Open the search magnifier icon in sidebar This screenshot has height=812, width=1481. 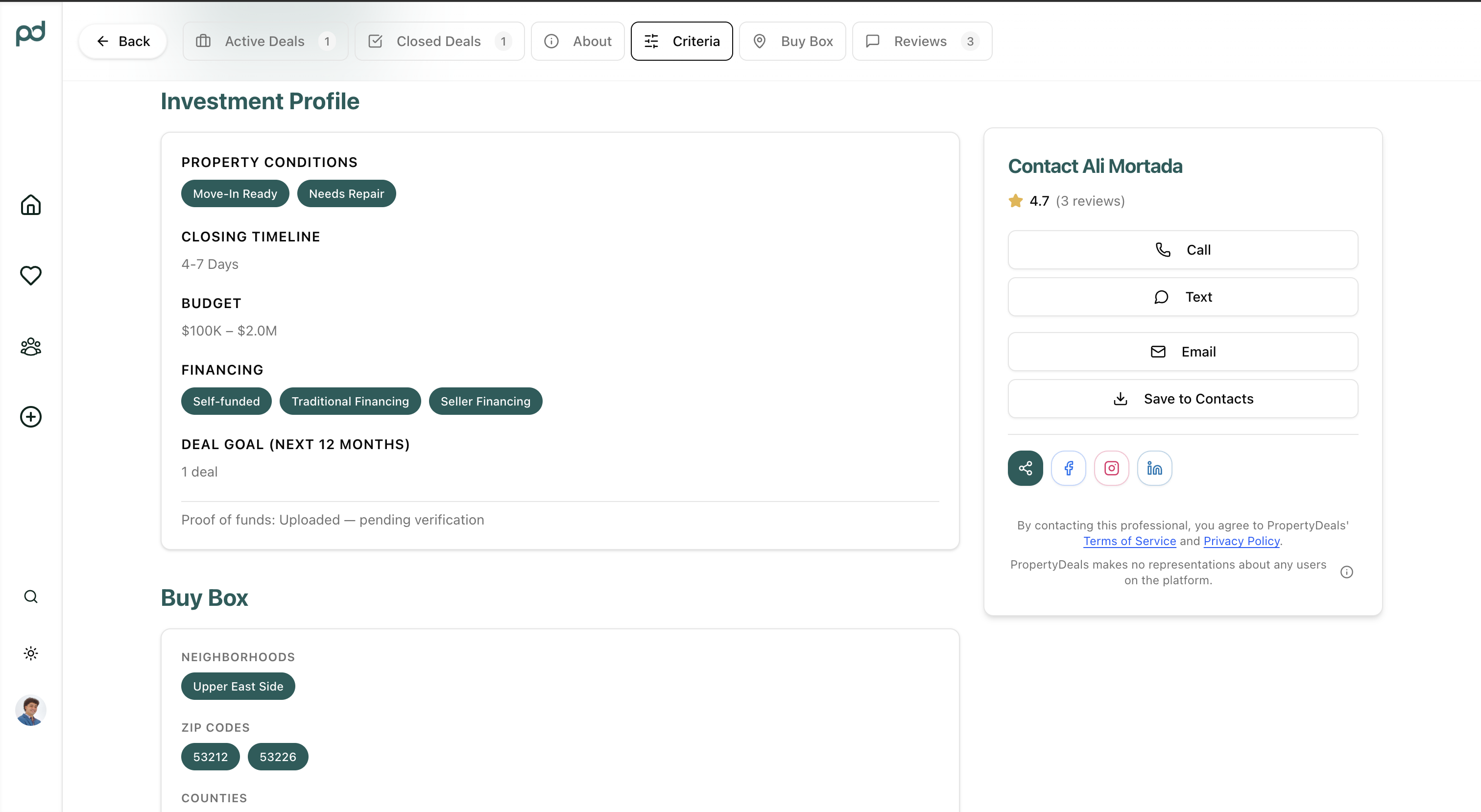(30, 597)
